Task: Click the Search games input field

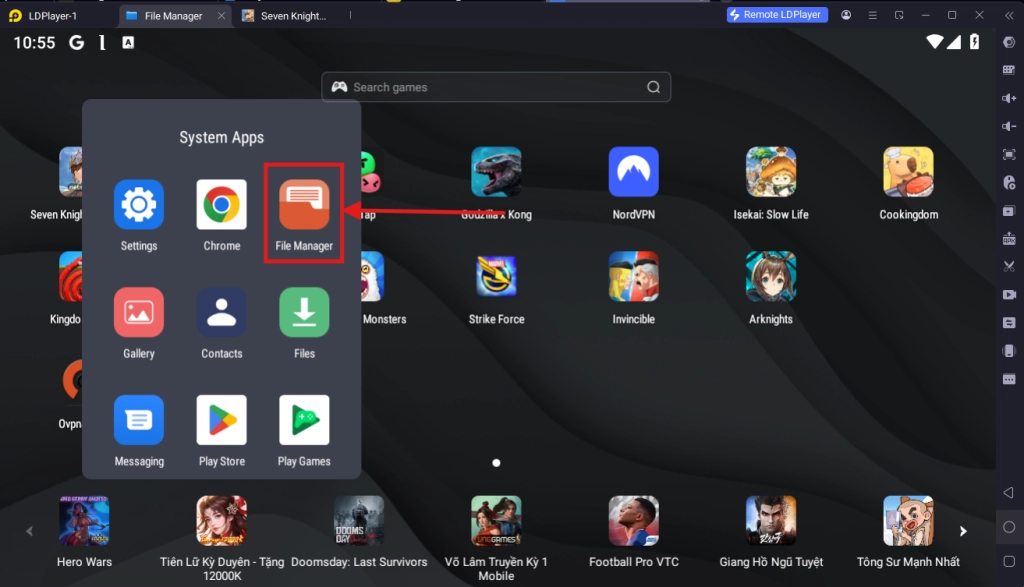Action: (496, 87)
